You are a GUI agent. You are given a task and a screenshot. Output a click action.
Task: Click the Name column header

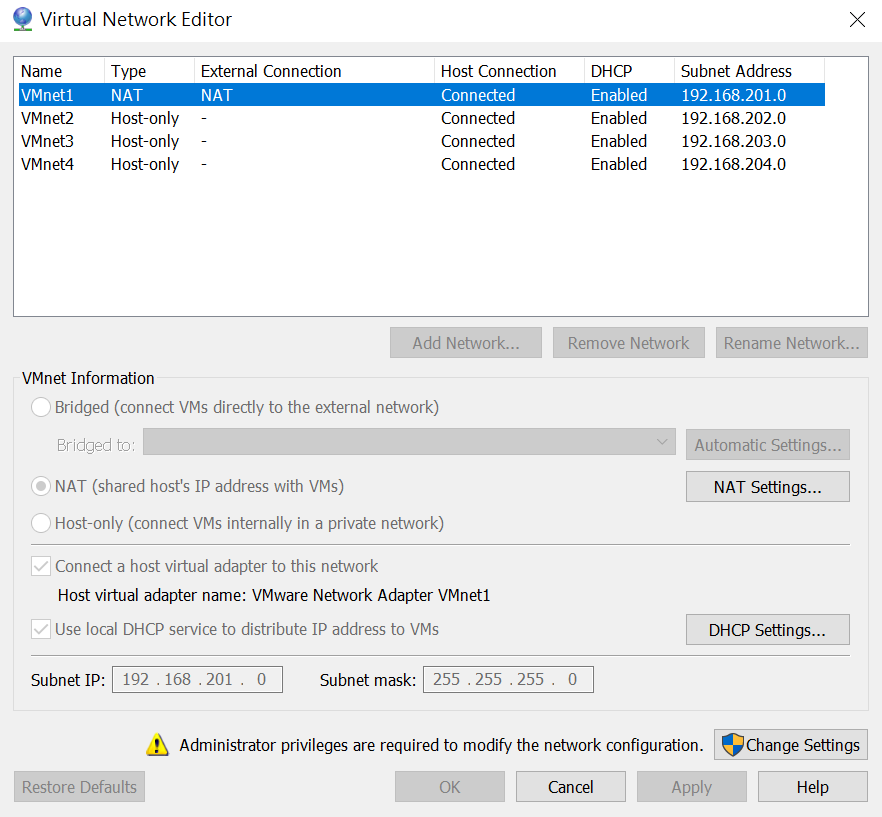tap(59, 71)
